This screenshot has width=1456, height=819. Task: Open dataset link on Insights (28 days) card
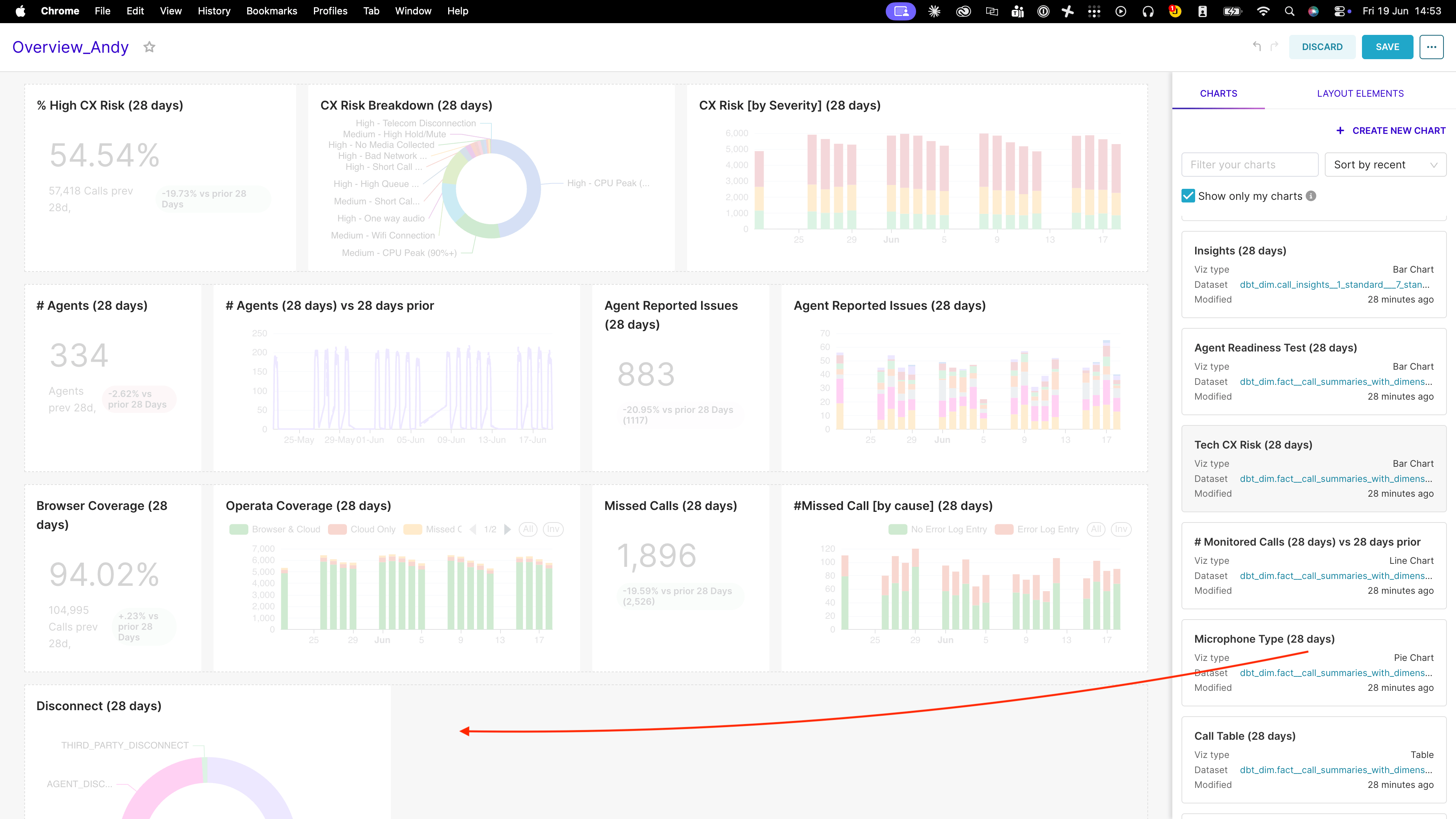1335,284
